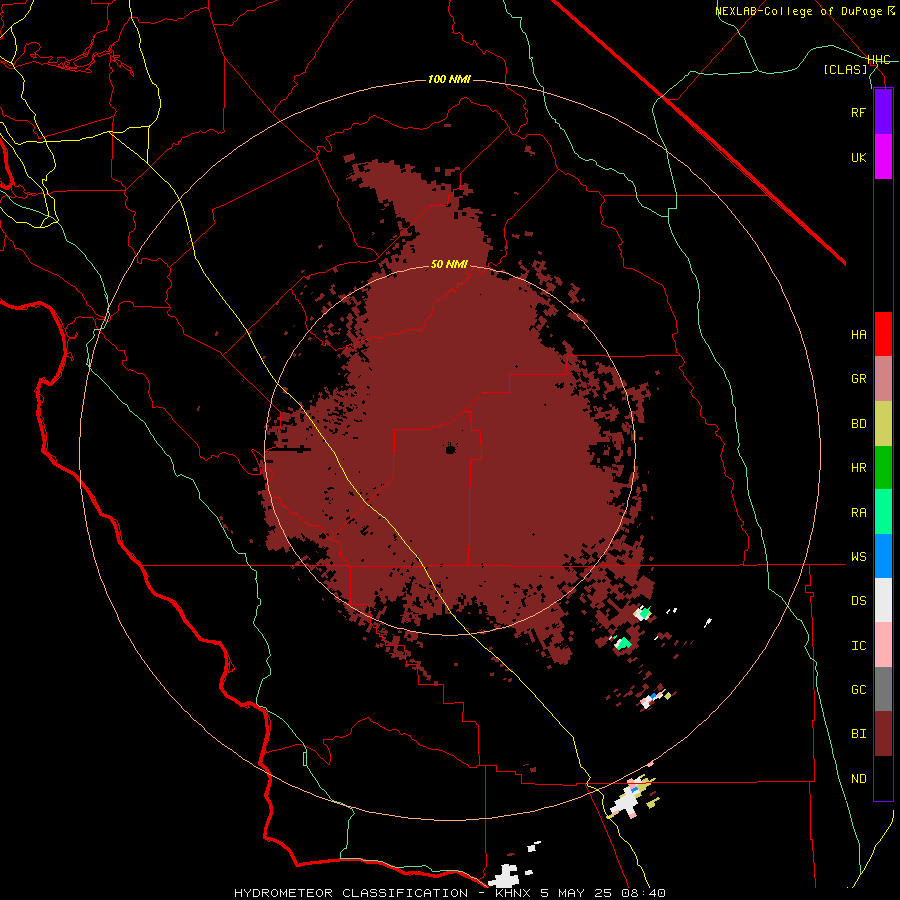
Task: Click the 50 NMI range ring label
Action: click(x=449, y=264)
